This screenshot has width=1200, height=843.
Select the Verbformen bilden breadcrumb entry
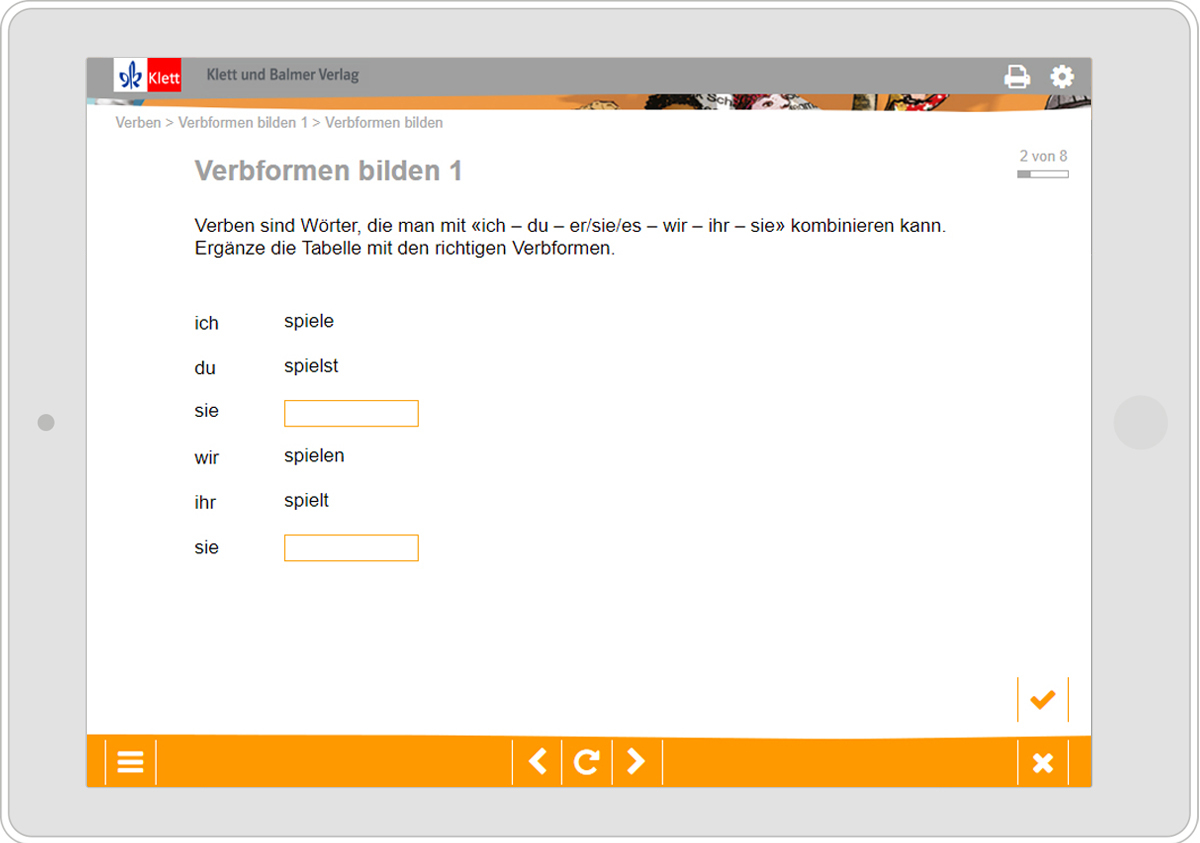pos(384,122)
